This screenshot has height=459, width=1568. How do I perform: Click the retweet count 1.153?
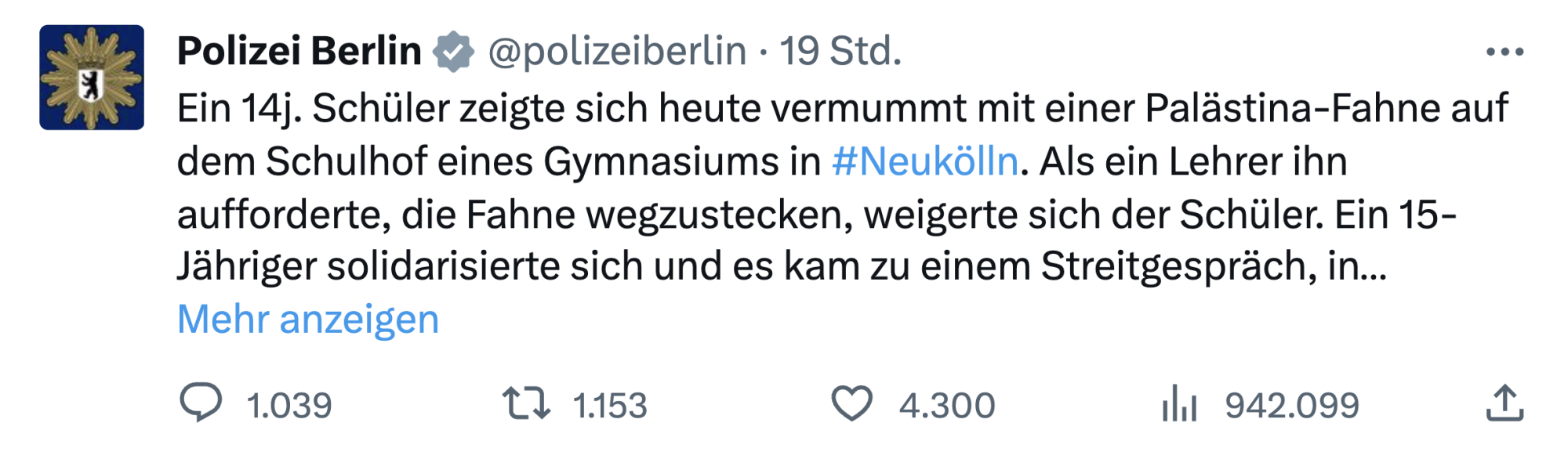click(609, 406)
